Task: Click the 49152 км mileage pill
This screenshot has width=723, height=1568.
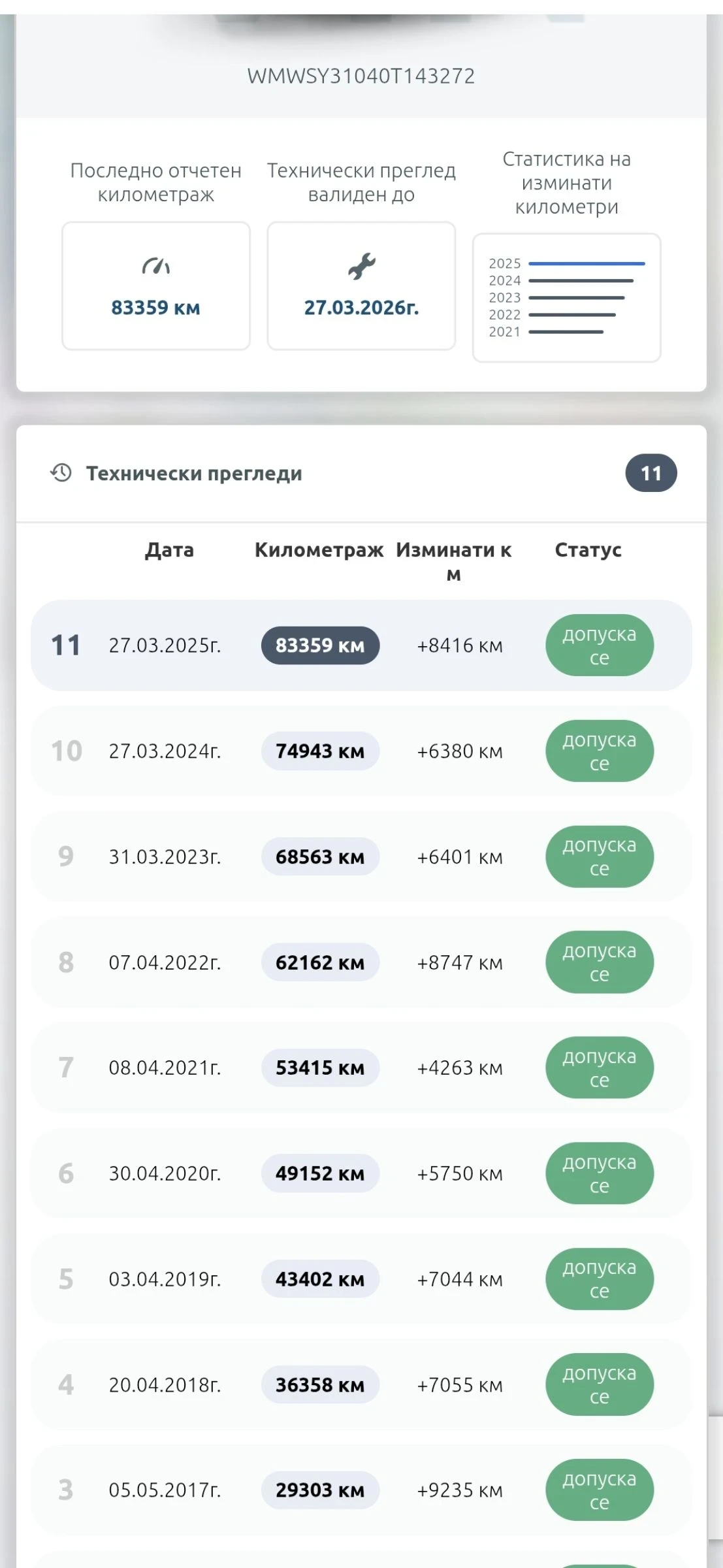Action: point(320,1173)
